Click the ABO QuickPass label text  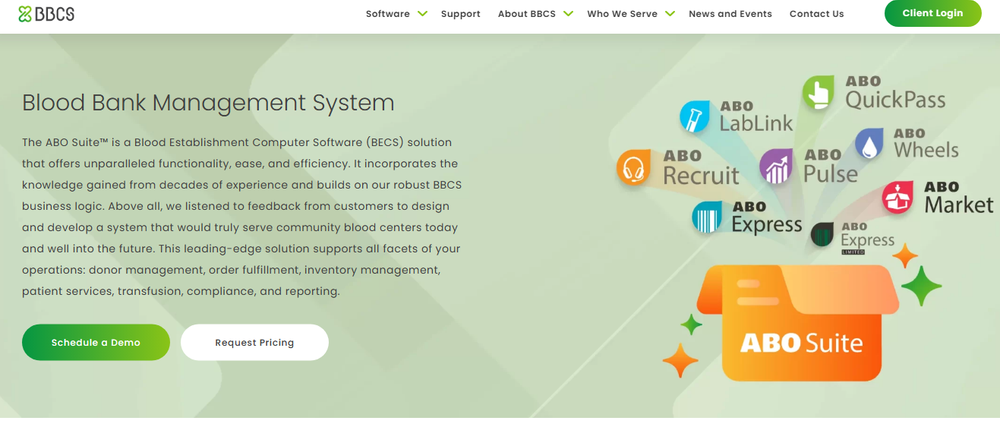pyautogui.click(x=895, y=93)
